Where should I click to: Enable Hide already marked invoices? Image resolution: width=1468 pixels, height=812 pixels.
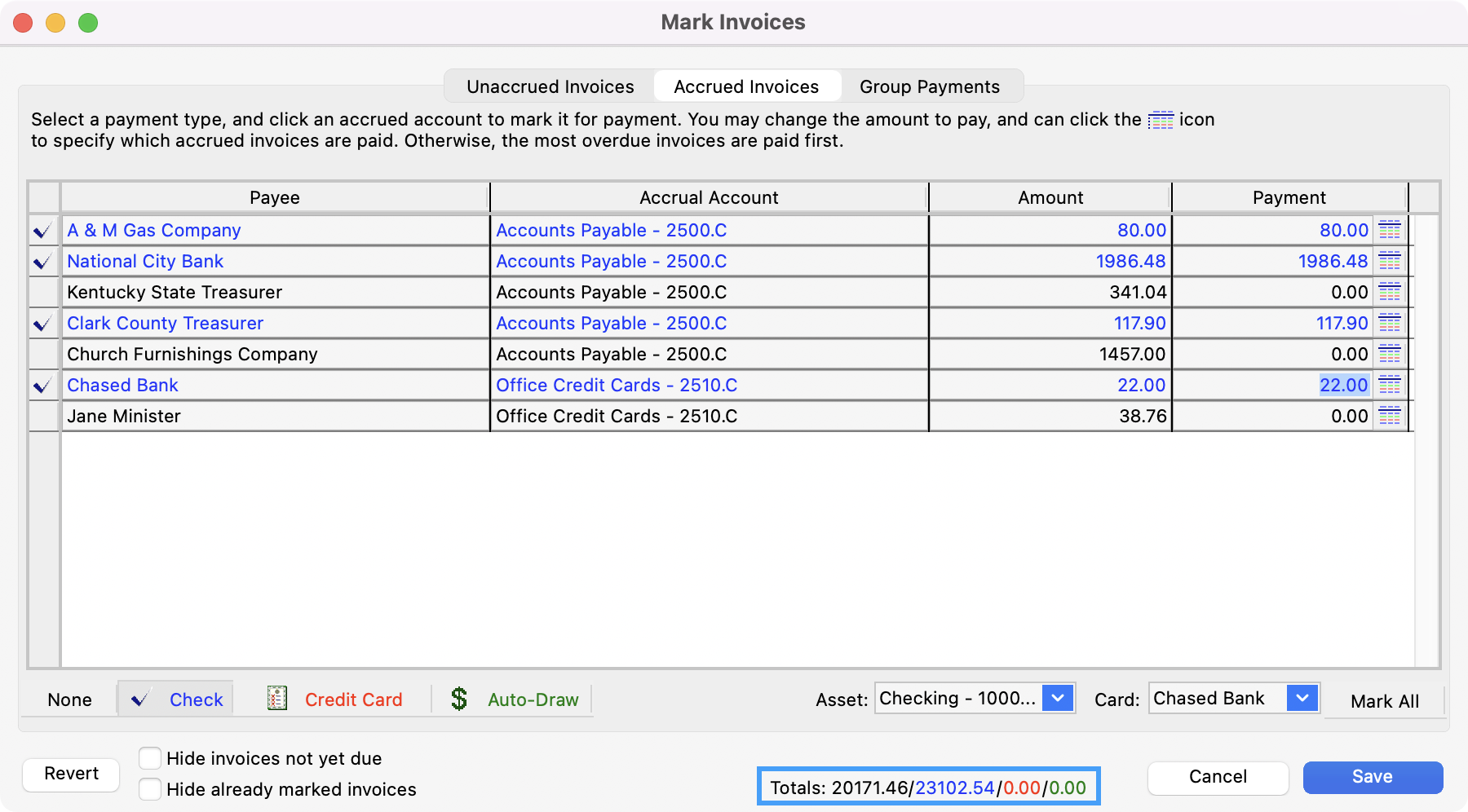pyautogui.click(x=150, y=789)
